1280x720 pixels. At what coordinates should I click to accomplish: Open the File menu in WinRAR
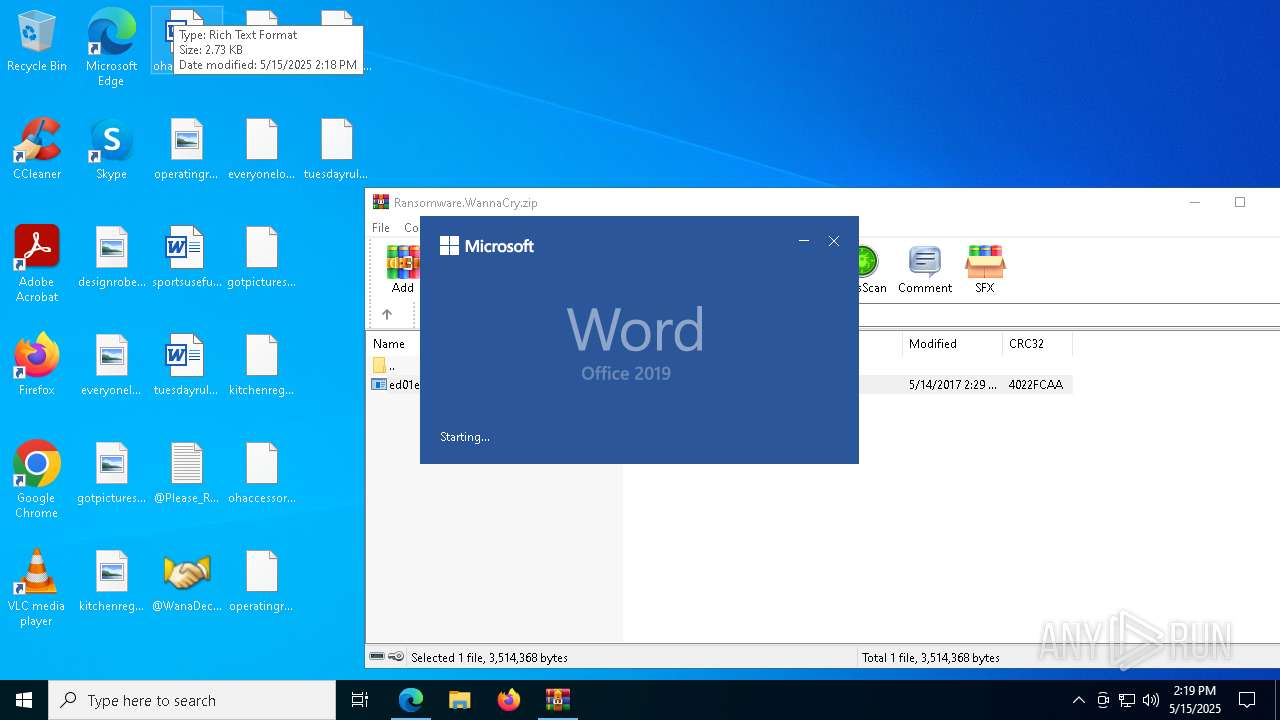(x=381, y=228)
